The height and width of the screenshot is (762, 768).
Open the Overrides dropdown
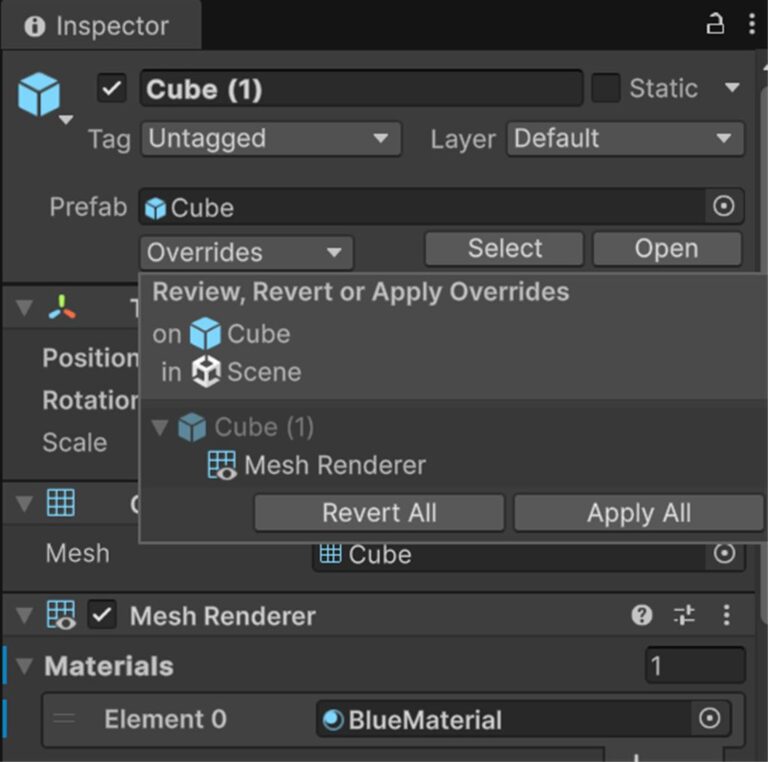pos(247,253)
